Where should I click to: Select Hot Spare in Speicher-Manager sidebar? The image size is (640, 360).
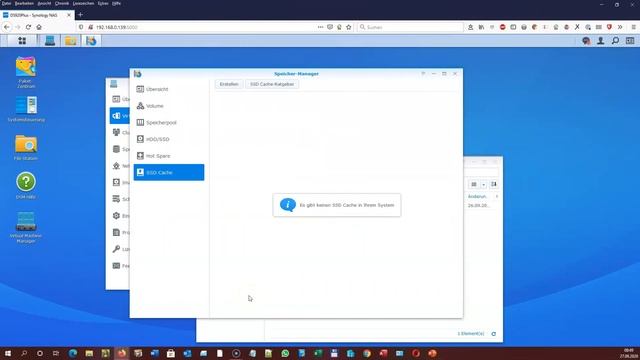click(169, 156)
